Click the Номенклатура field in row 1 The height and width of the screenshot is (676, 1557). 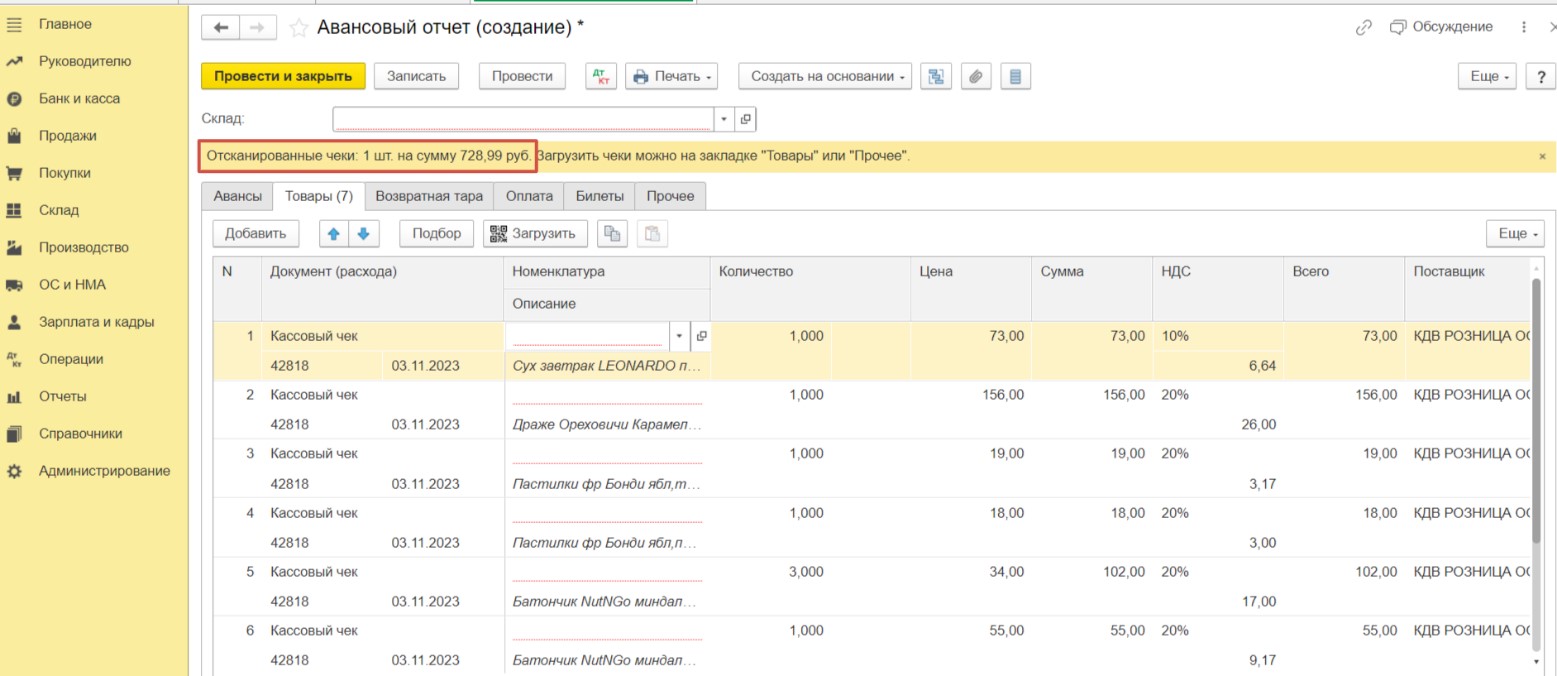[588, 336]
